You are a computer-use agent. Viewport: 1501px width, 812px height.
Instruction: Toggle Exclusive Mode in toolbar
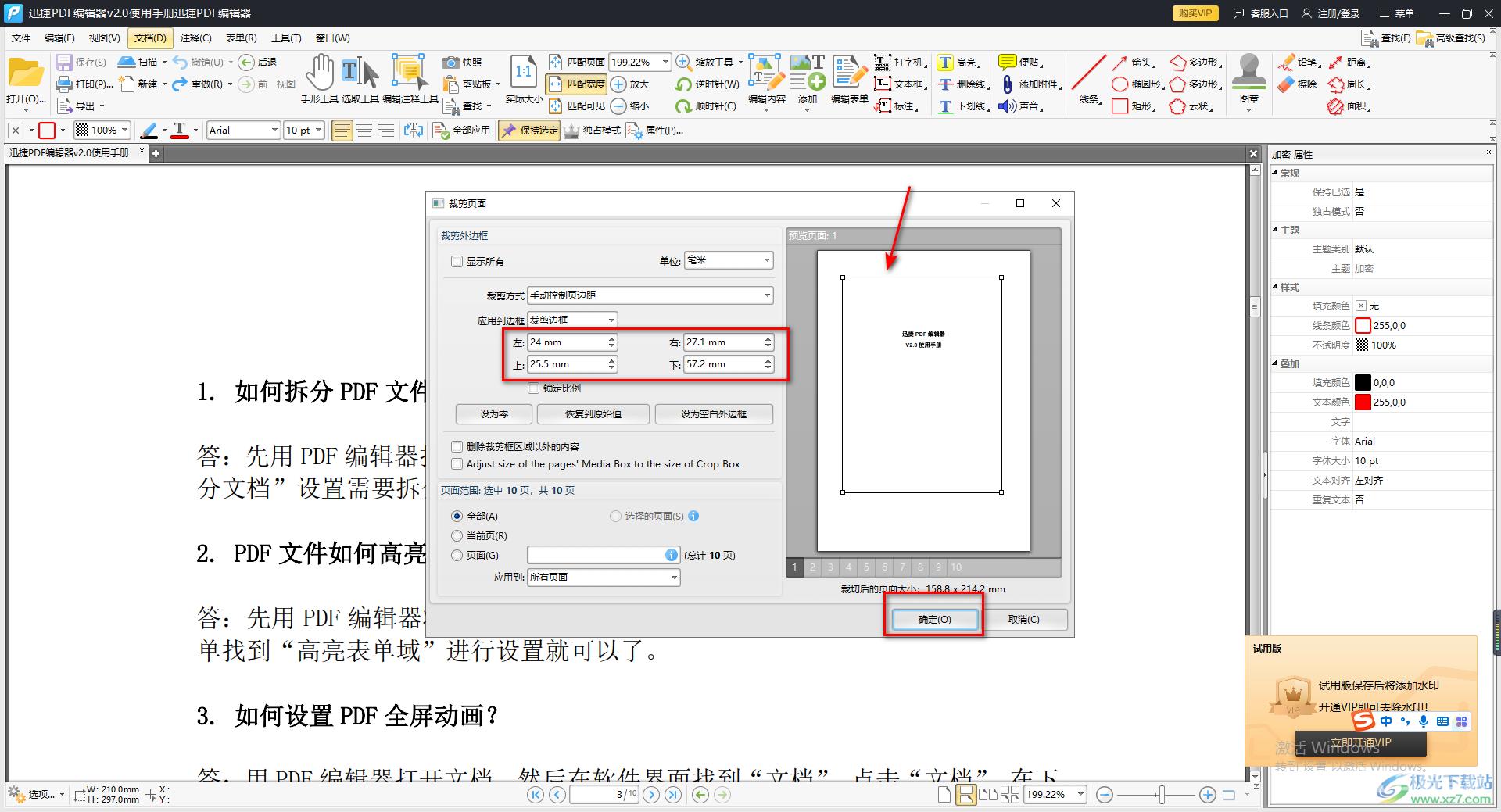pyautogui.click(x=592, y=131)
